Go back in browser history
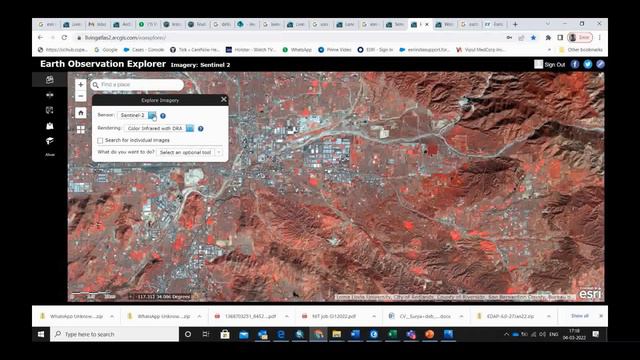Screen dimensions: 640x360 40,38
